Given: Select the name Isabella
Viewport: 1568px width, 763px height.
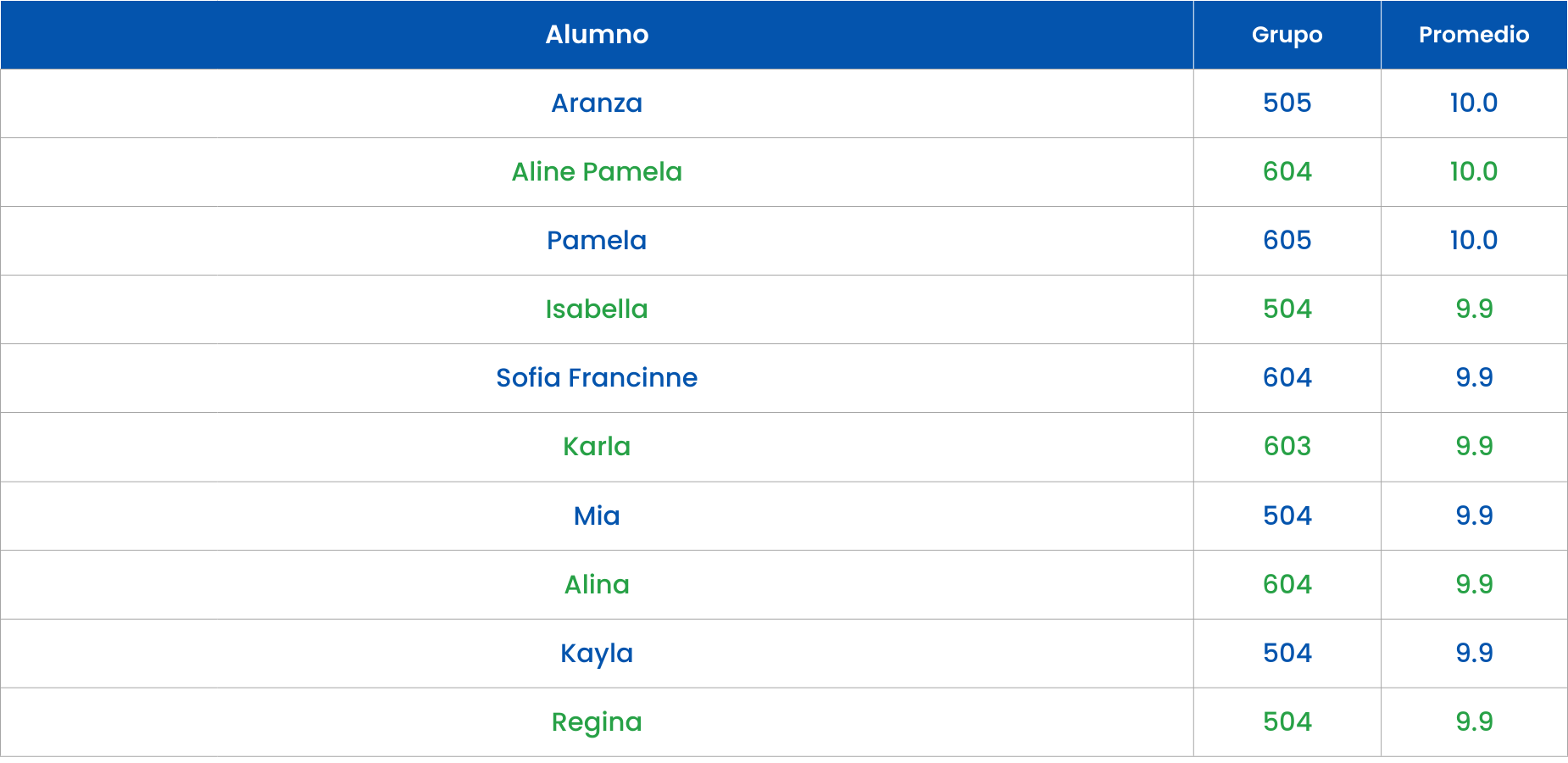Looking at the screenshot, I should [597, 309].
